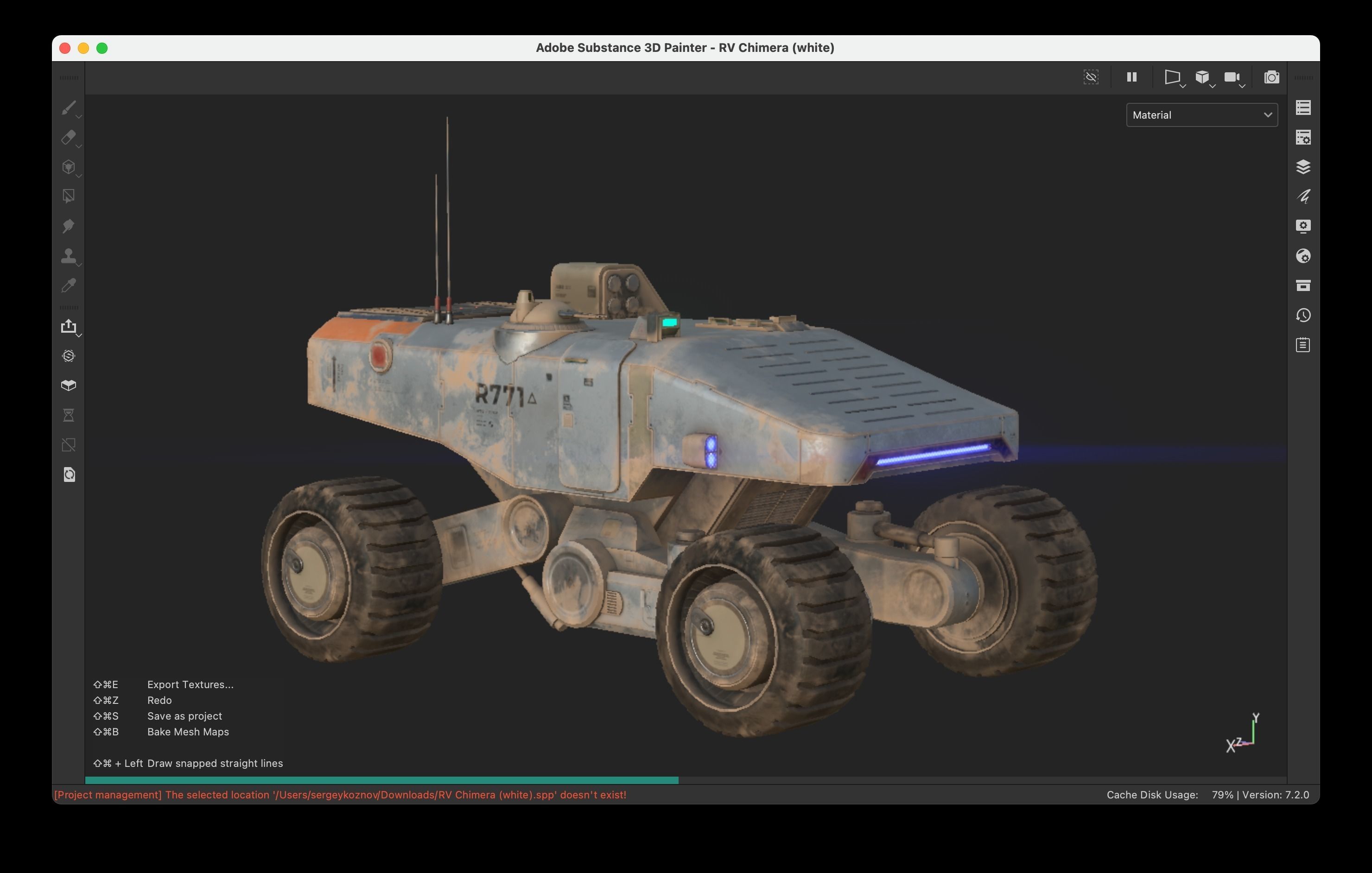
Task: Expand the arrow beside the Paint brush
Action: (79, 117)
